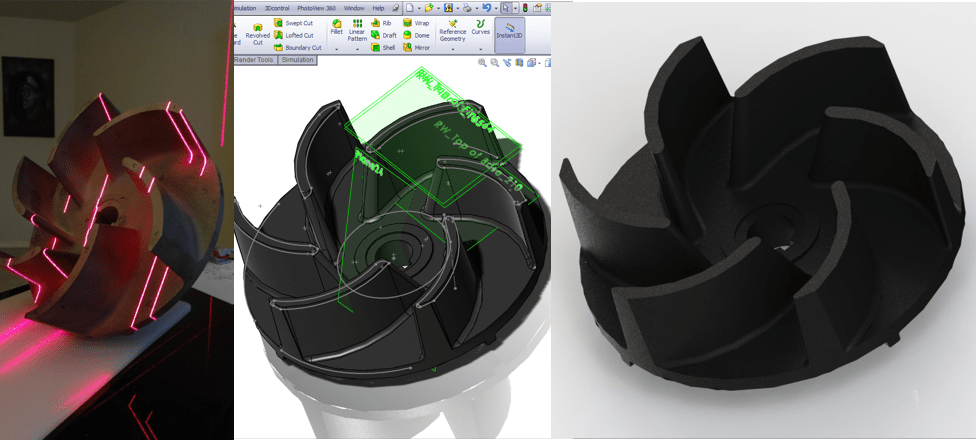Use the Mirror feature
This screenshot has width=976, height=440.
coord(416,47)
